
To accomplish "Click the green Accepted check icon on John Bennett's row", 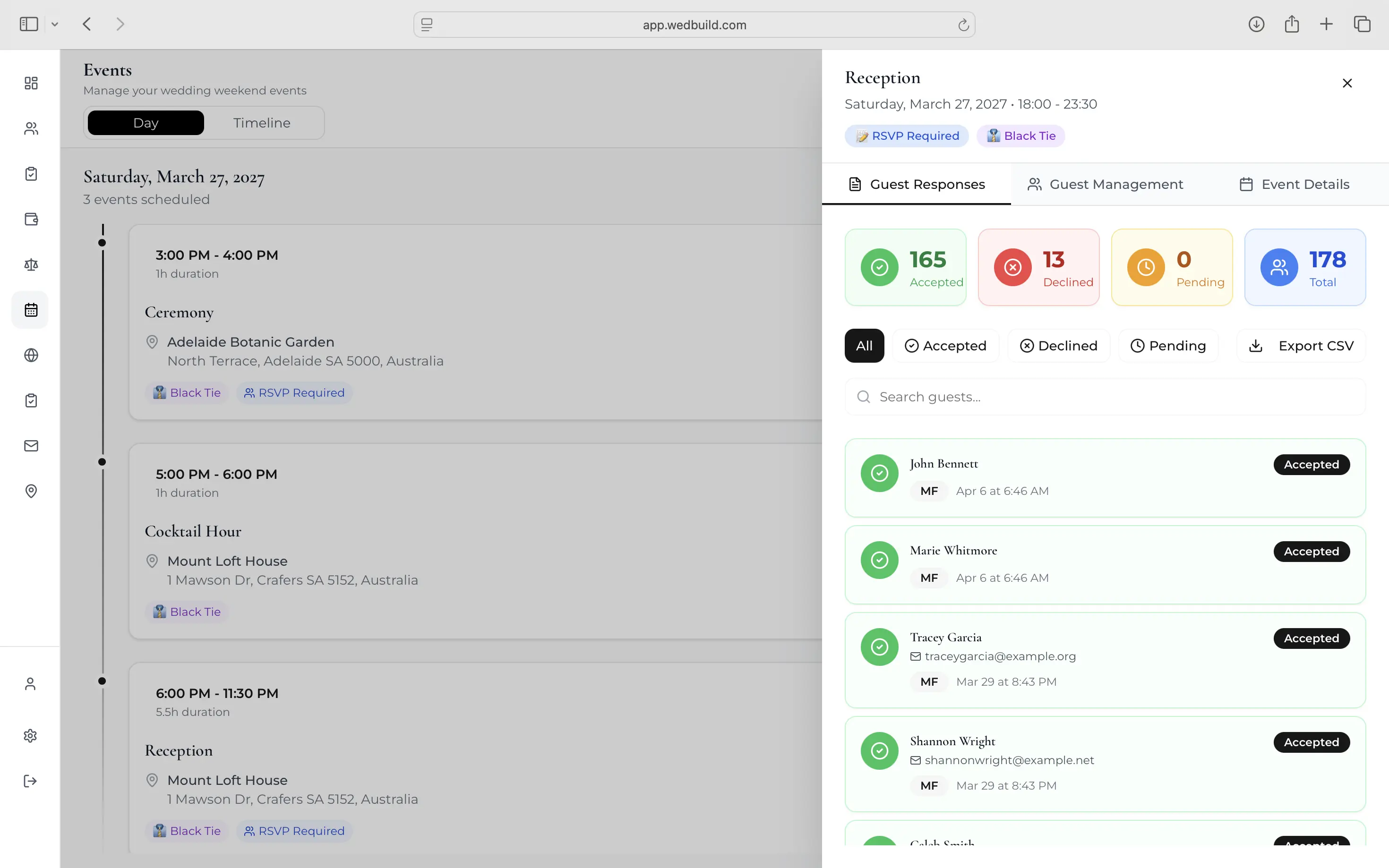I will [880, 473].
